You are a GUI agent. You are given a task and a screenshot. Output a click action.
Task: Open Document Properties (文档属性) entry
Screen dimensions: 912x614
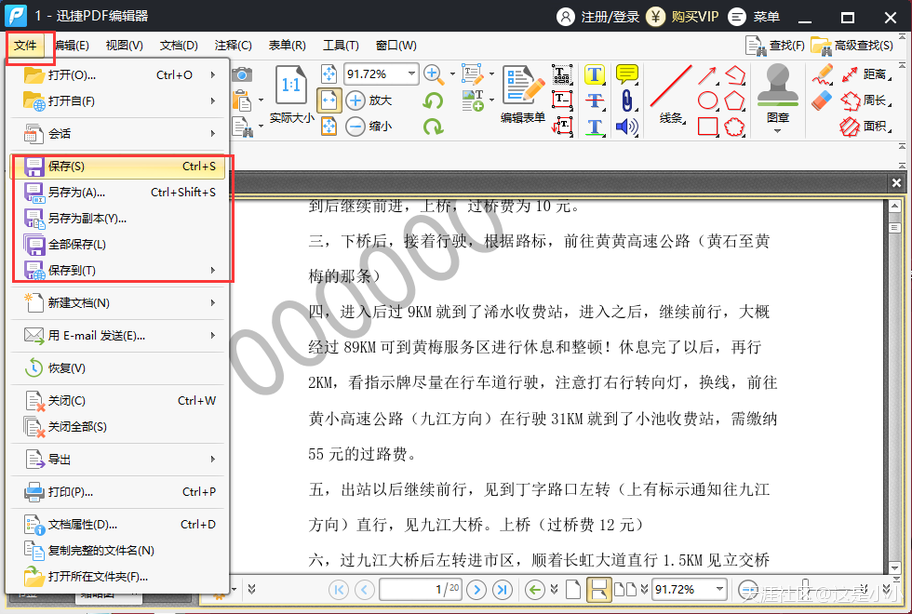(x=119, y=524)
